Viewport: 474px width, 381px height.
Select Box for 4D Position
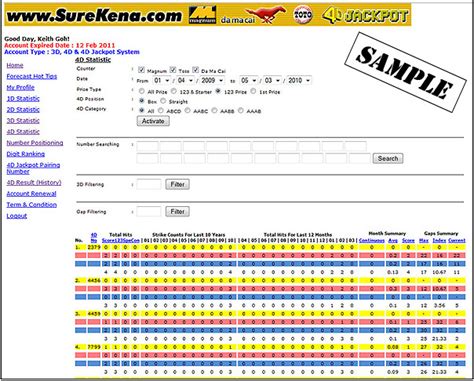pos(142,101)
